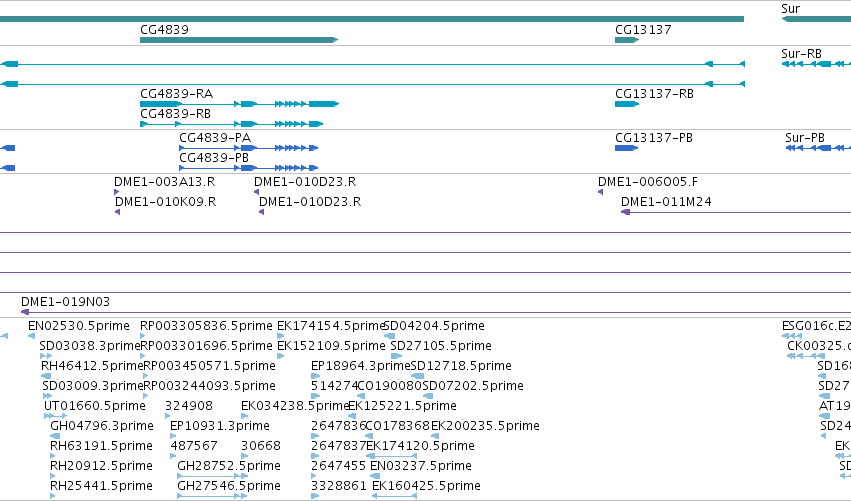851x501 pixels.
Task: Click the DME1-019N03 clone label
Action: (65, 302)
